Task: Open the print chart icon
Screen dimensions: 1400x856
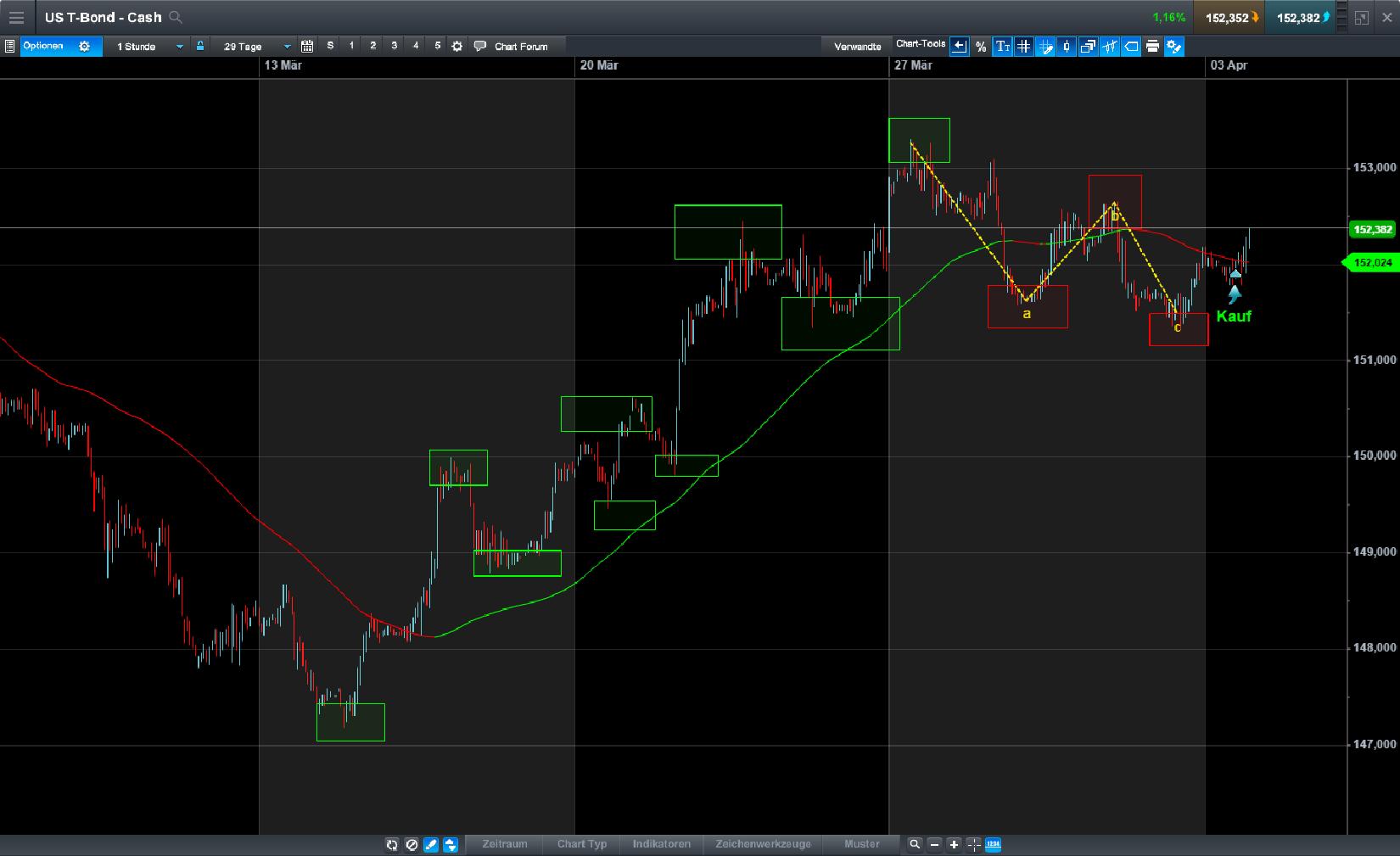Action: (1152, 47)
